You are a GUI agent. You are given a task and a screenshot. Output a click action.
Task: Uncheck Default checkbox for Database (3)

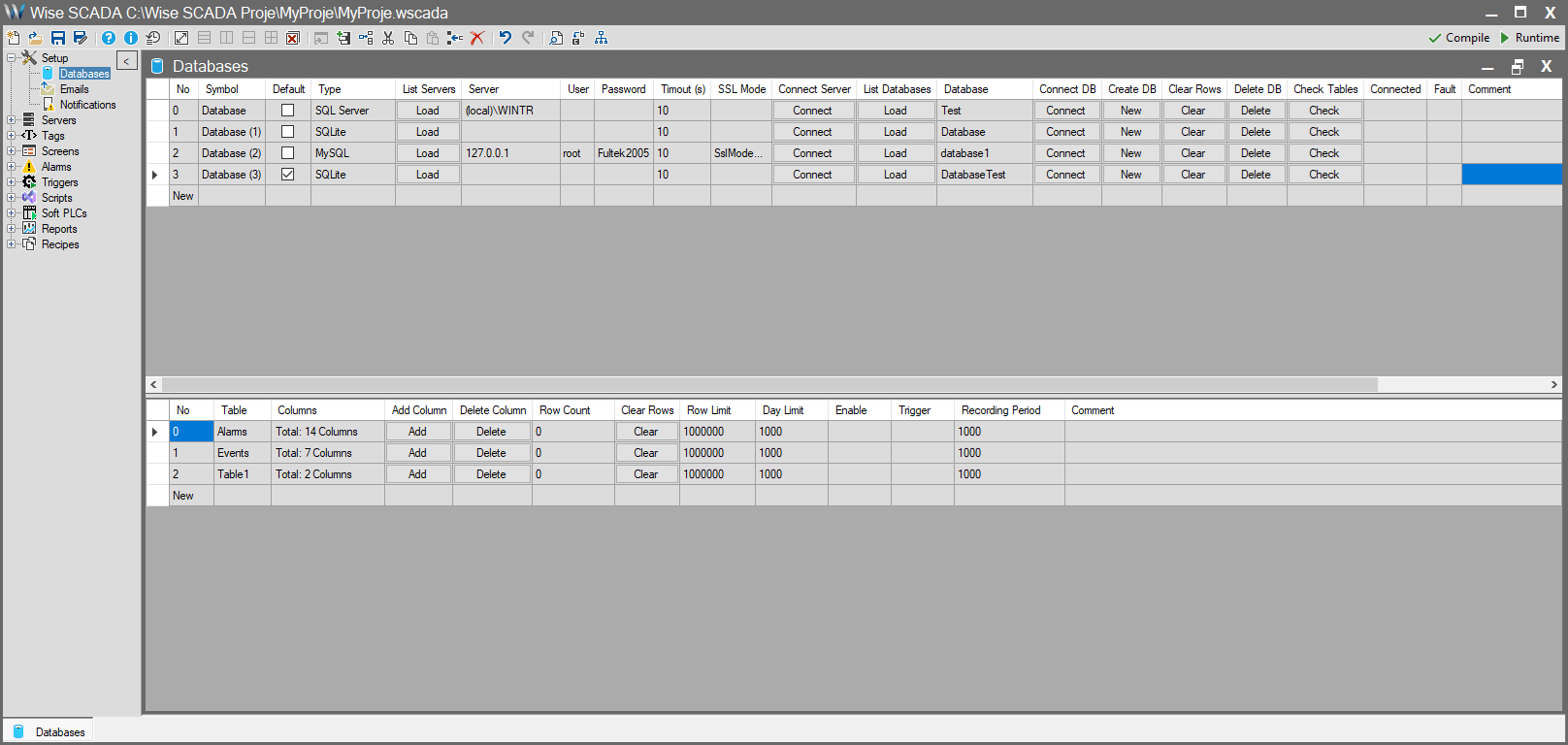coord(287,175)
